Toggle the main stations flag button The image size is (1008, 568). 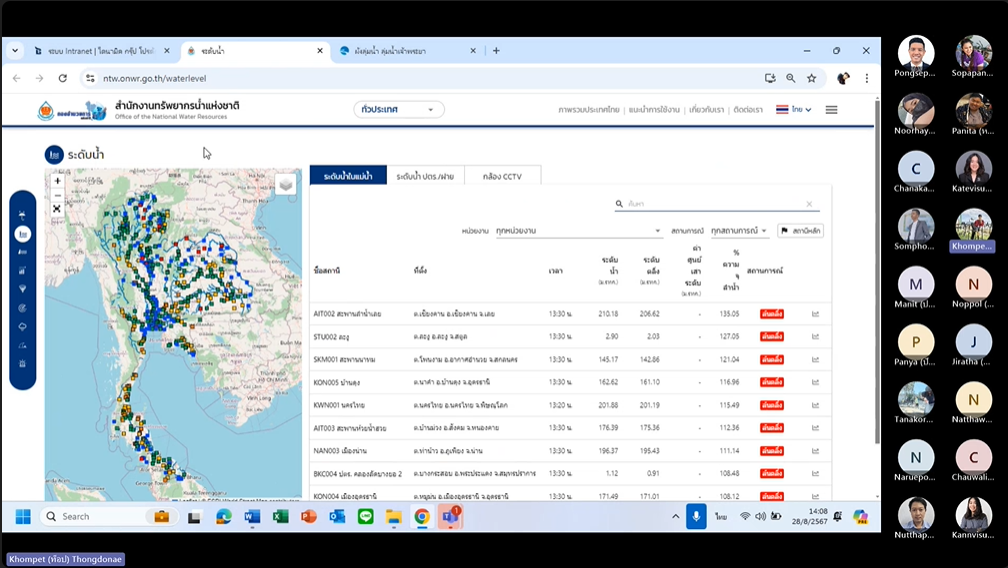pyautogui.click(x=800, y=231)
